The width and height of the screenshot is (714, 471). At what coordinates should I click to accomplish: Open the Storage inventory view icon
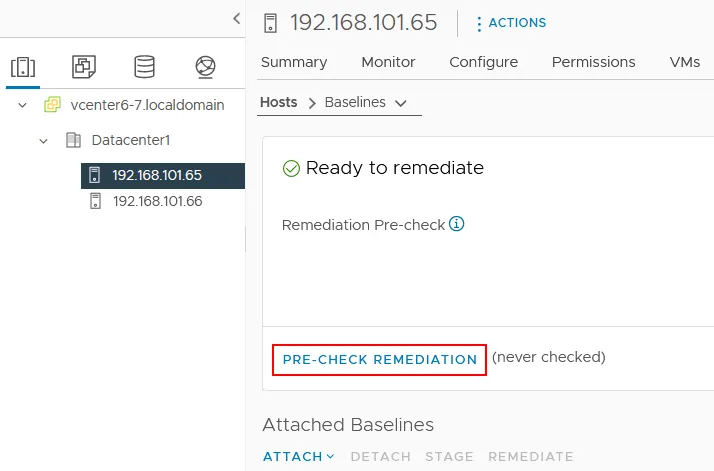145,67
